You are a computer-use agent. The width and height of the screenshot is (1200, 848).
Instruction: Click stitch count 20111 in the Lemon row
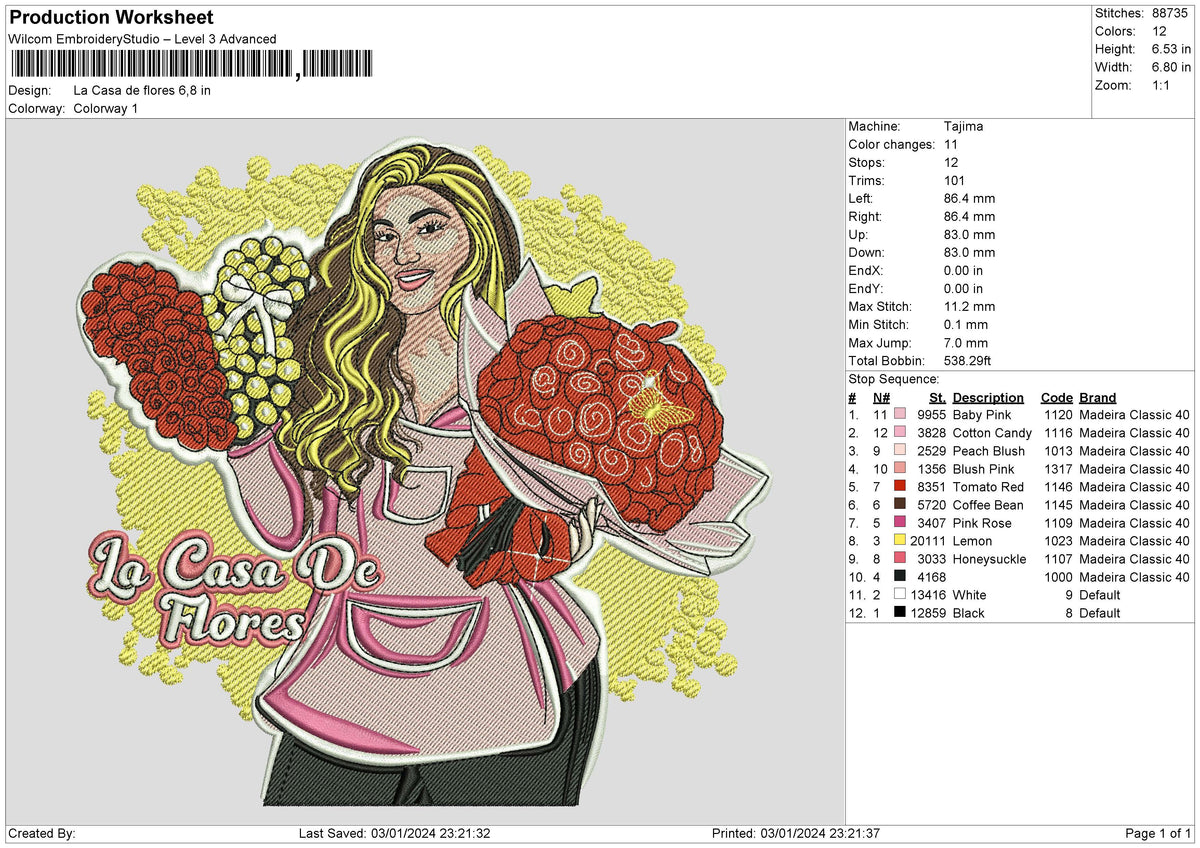927,540
